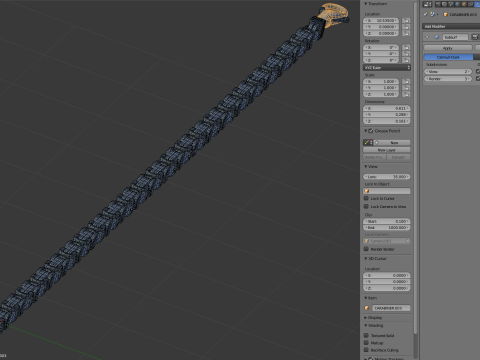
Task: Click the Clip Start value field
Action: click(x=387, y=221)
